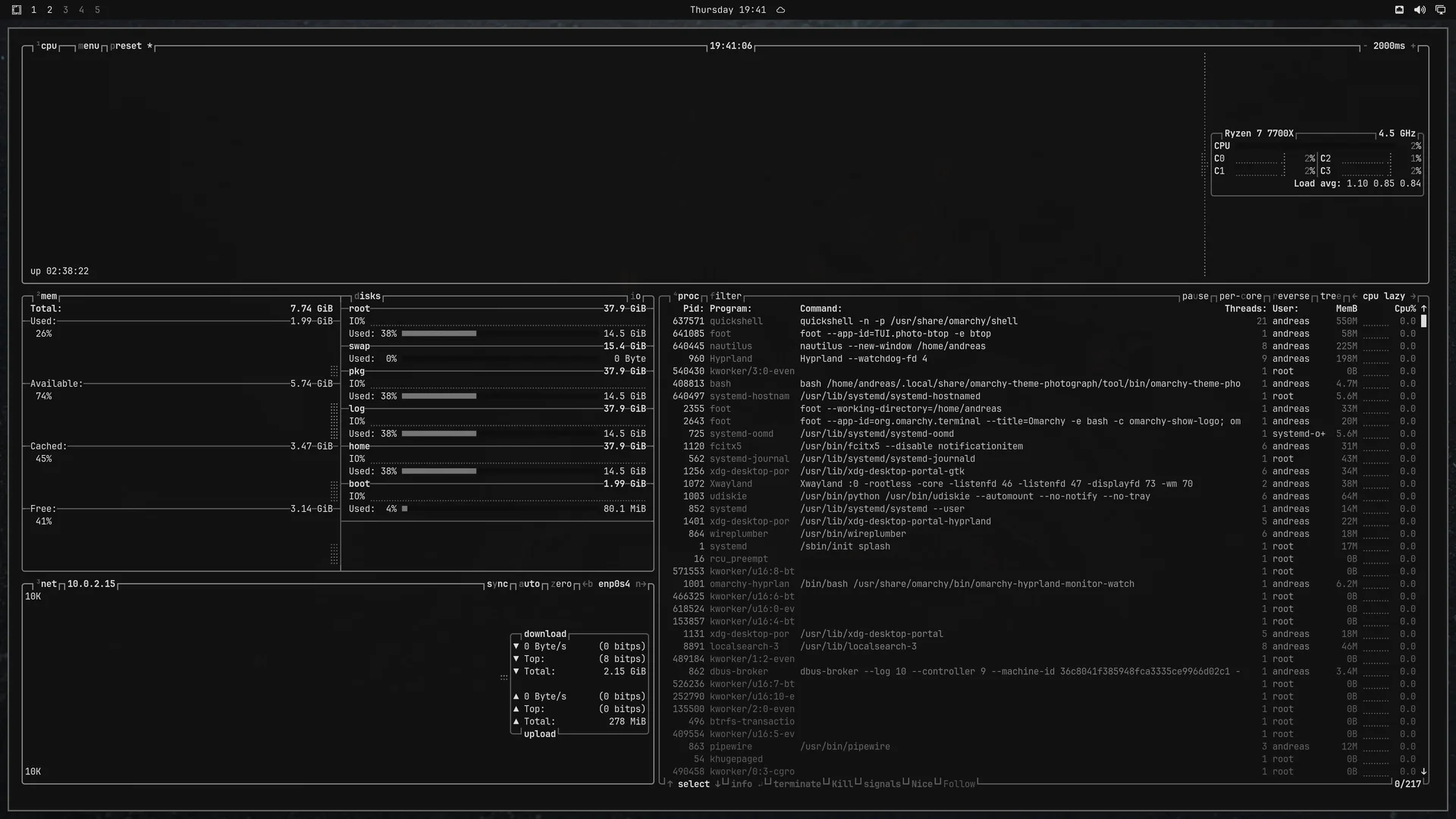This screenshot has height=819, width=1456.
Task: Select the next sorting column right of cpu lazy
Action: click(1413, 297)
